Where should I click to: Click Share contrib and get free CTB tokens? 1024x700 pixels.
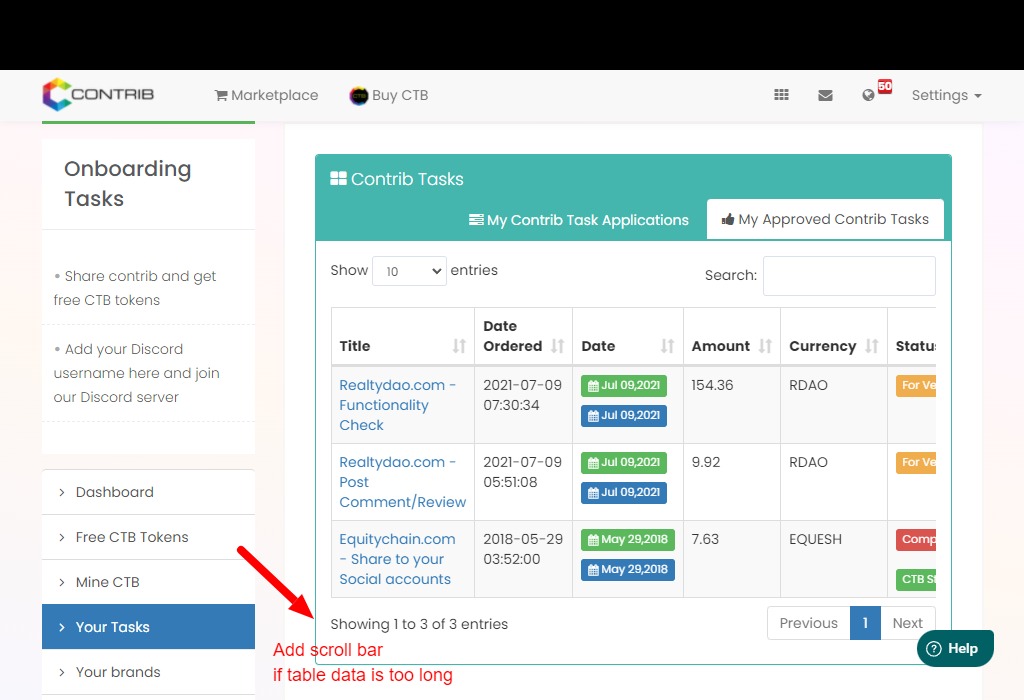[135, 288]
